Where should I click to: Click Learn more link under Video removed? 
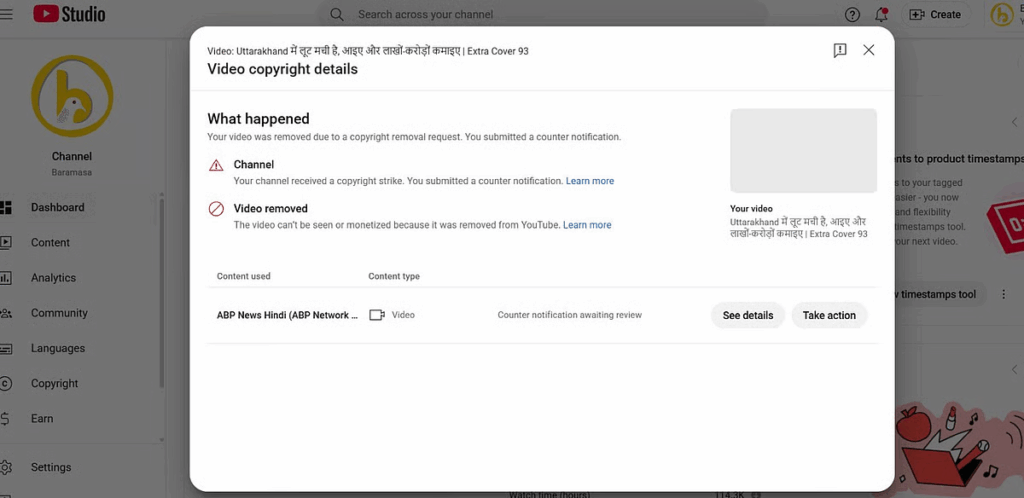[587, 225]
